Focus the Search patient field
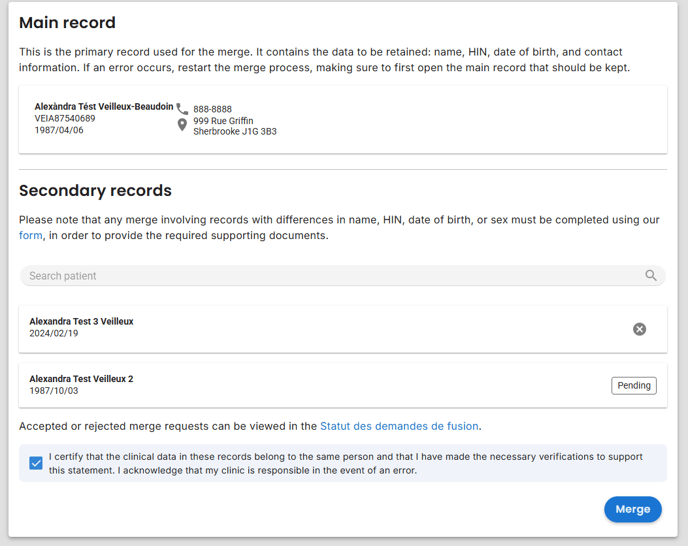 pyautogui.click(x=343, y=276)
